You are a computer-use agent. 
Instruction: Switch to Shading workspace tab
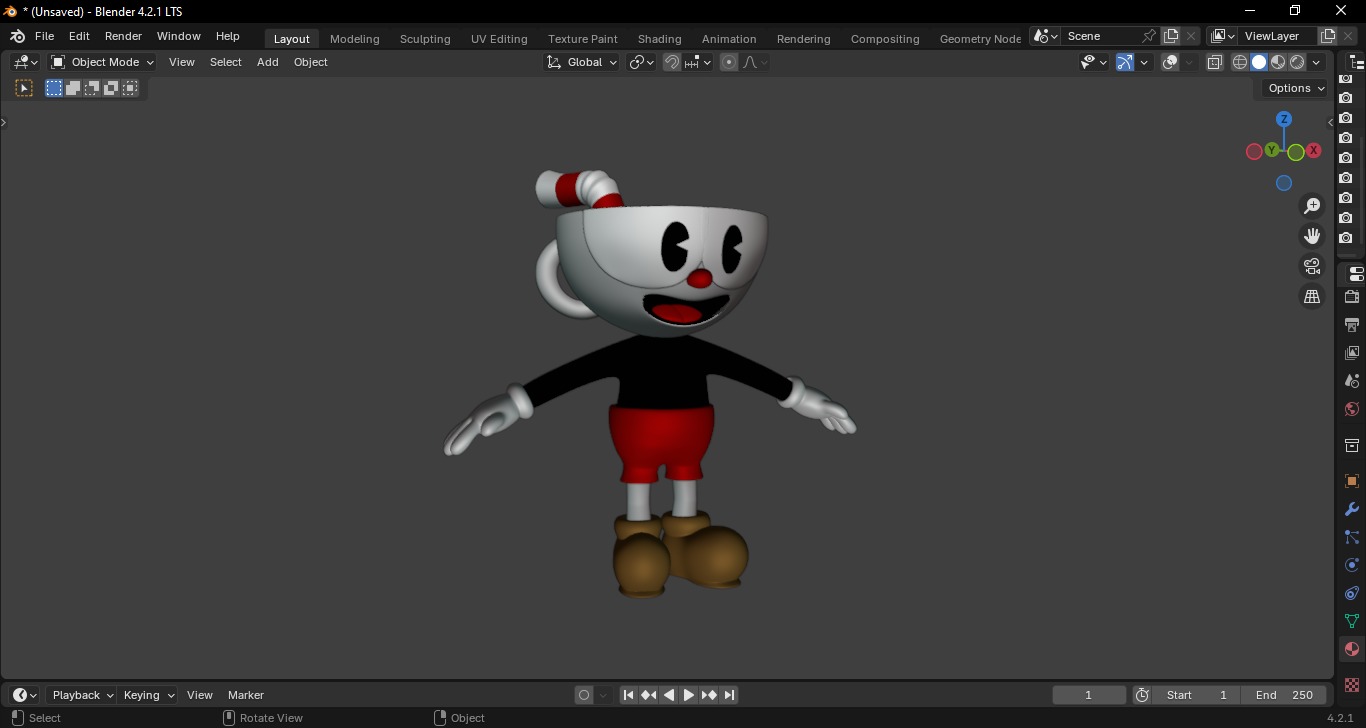point(659,39)
